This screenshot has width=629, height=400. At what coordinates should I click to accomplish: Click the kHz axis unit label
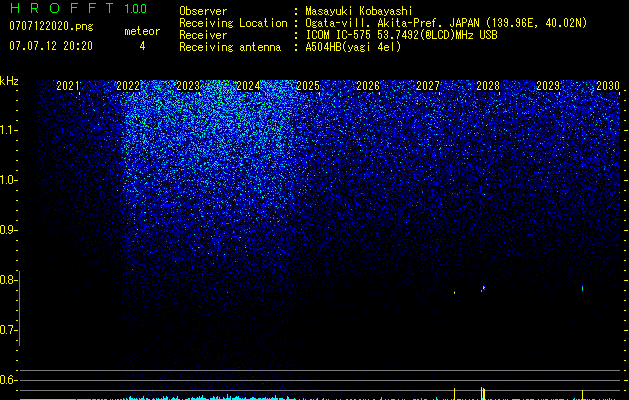point(9,81)
